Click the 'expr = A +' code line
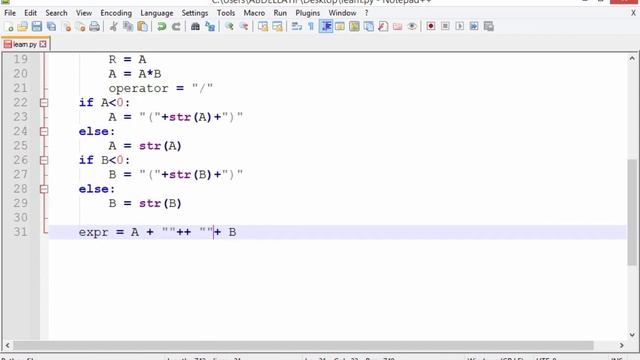Image resolution: width=640 pixels, height=360 pixels. [x=157, y=232]
